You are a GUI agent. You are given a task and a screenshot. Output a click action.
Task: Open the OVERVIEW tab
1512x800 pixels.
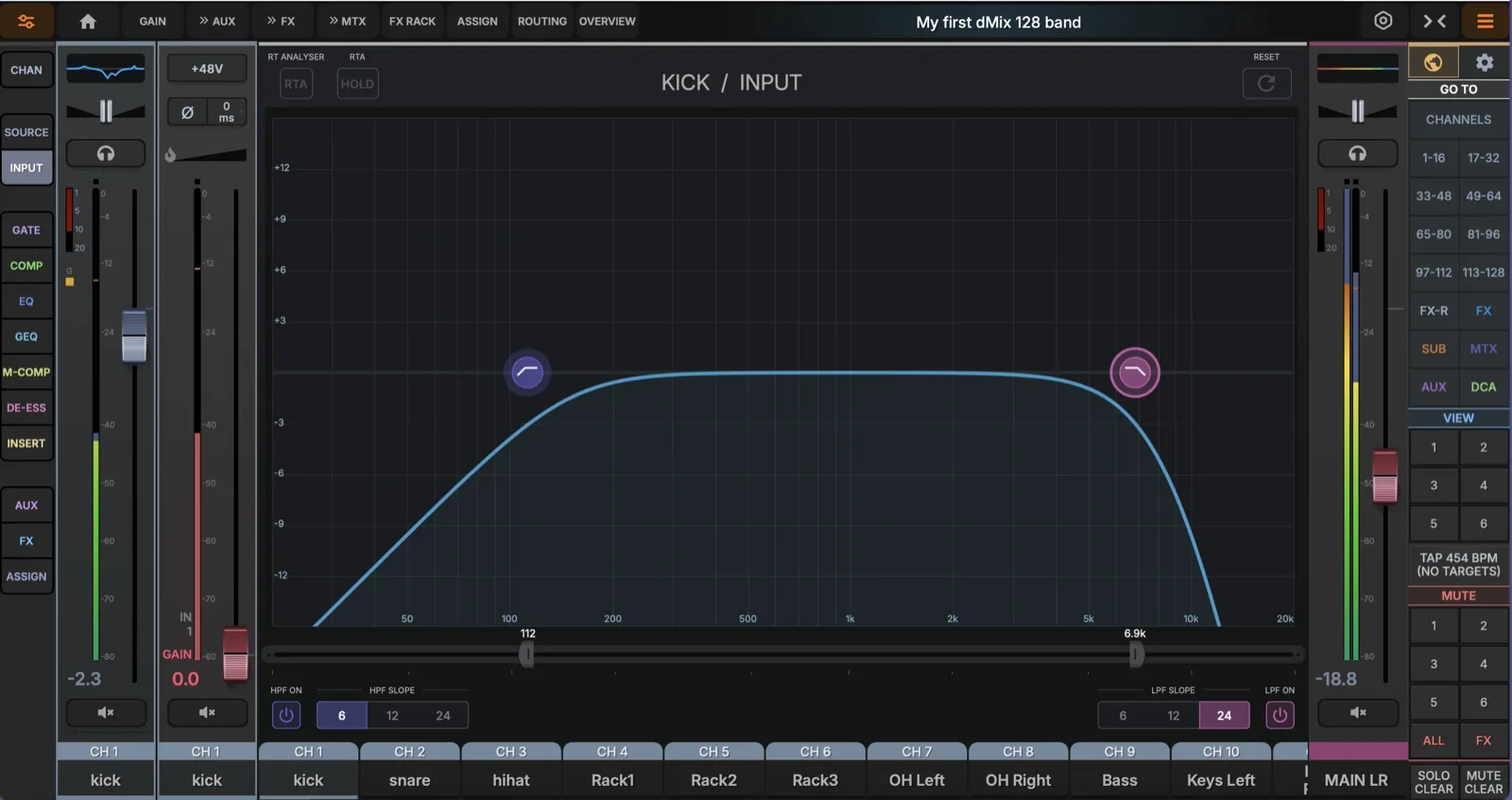[607, 21]
